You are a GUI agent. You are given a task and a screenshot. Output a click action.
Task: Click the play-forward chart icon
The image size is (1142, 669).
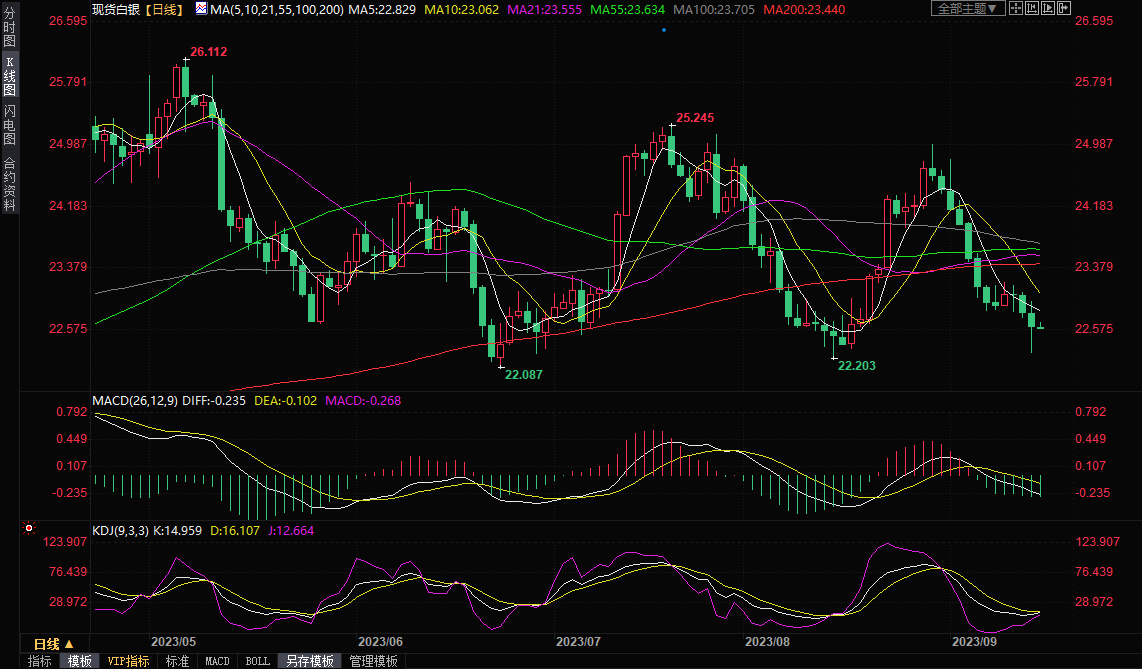pyautogui.click(x=1046, y=9)
